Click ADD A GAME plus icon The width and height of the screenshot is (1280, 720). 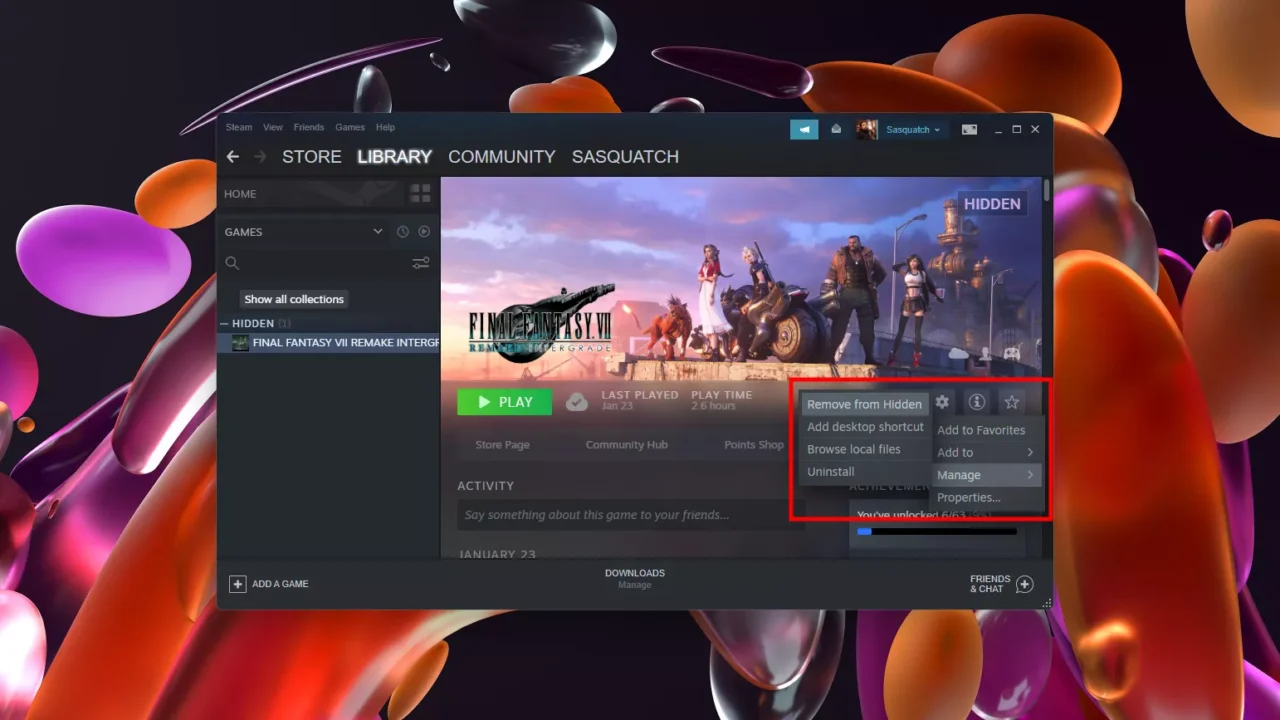pyautogui.click(x=237, y=584)
